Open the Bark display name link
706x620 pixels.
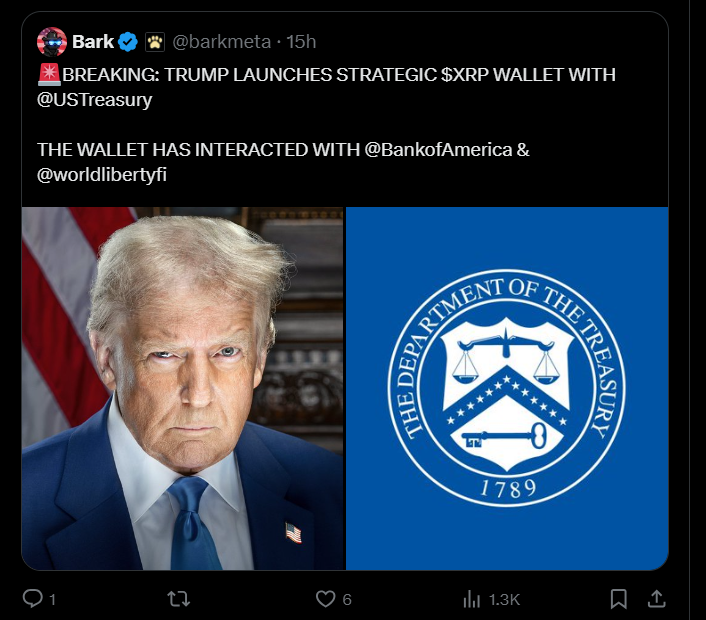93,42
